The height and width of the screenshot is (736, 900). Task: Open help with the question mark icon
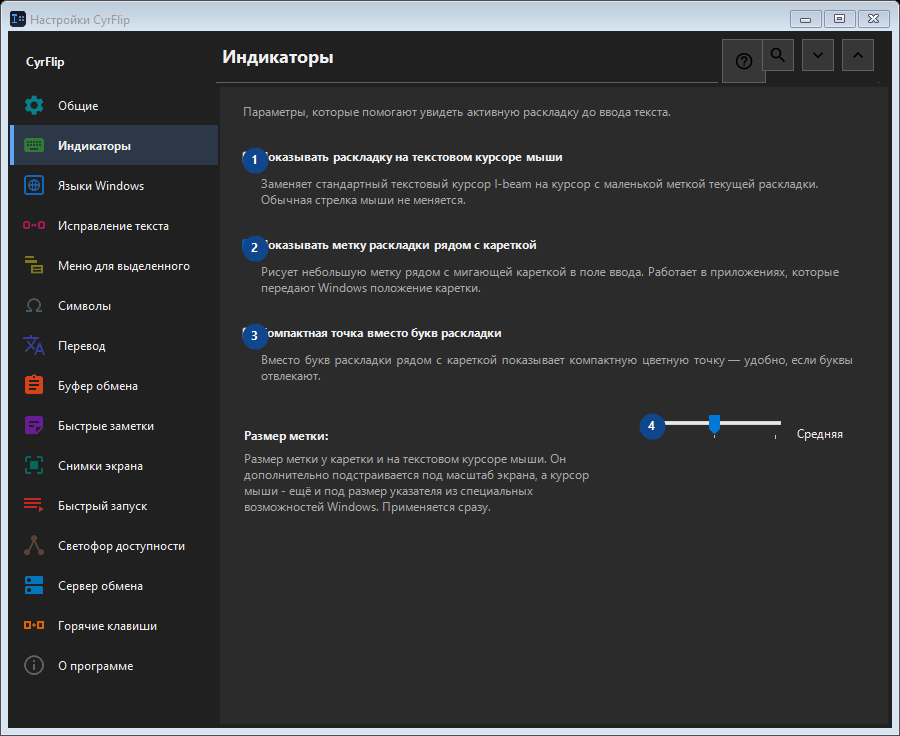[x=743, y=61]
